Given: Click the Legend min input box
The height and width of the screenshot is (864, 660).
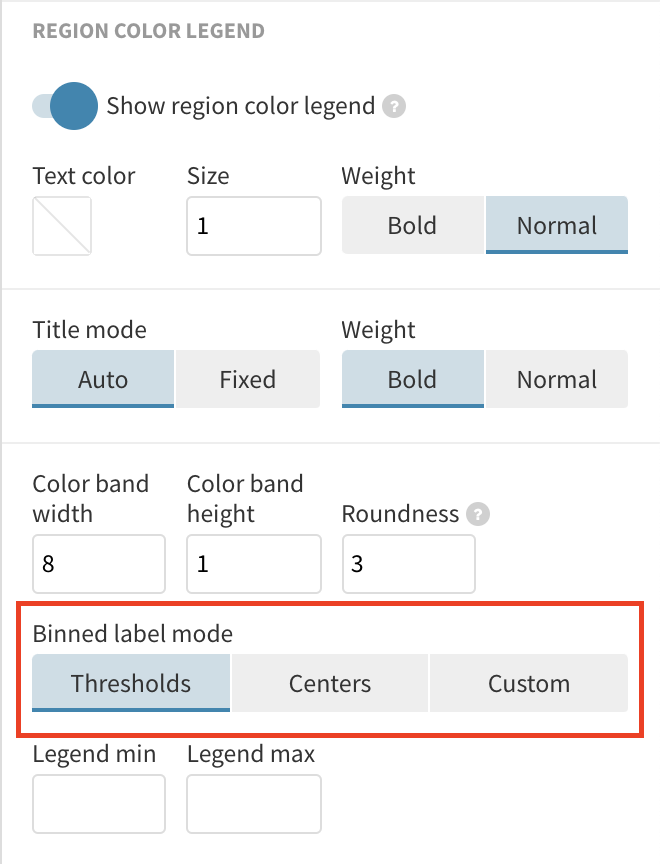Looking at the screenshot, I should coord(98,804).
